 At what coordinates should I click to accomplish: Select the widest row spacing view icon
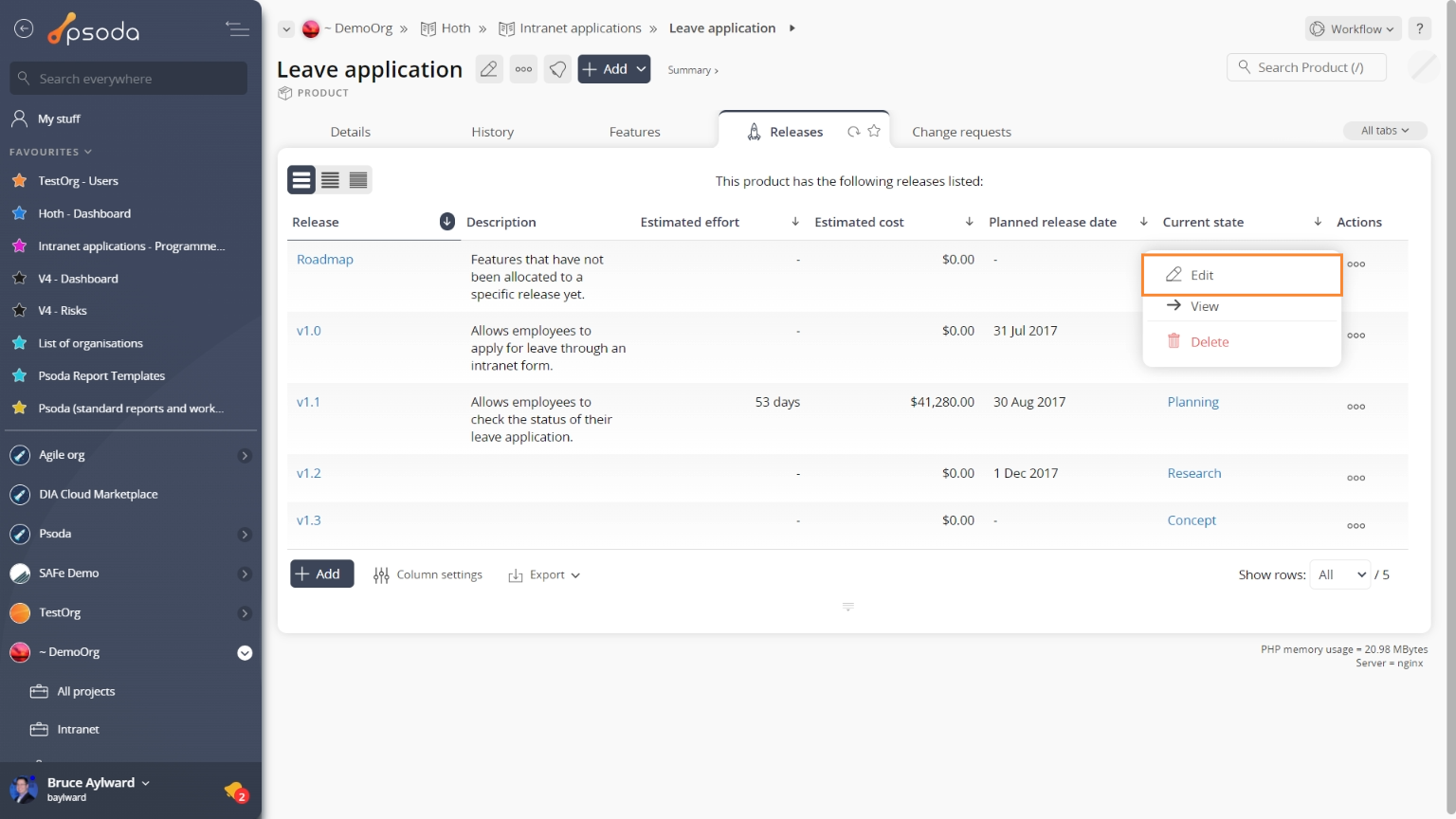point(301,180)
